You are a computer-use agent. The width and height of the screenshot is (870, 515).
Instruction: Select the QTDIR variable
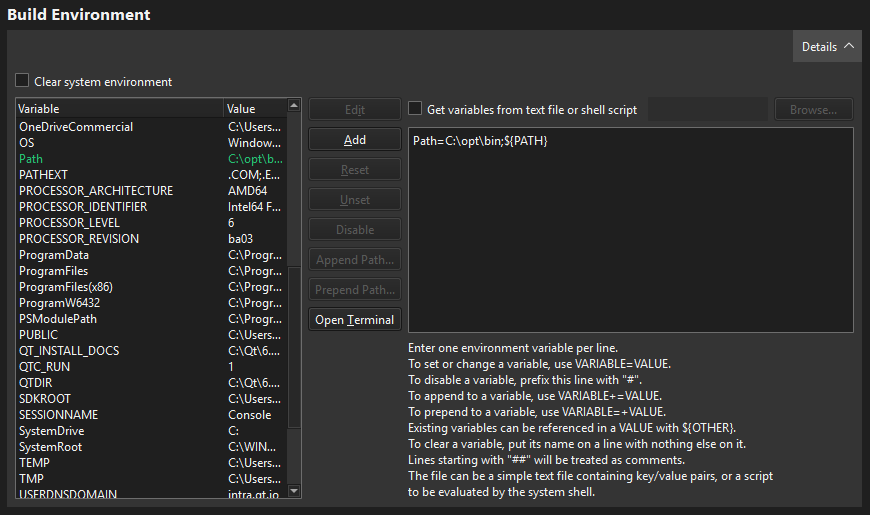(x=151, y=383)
